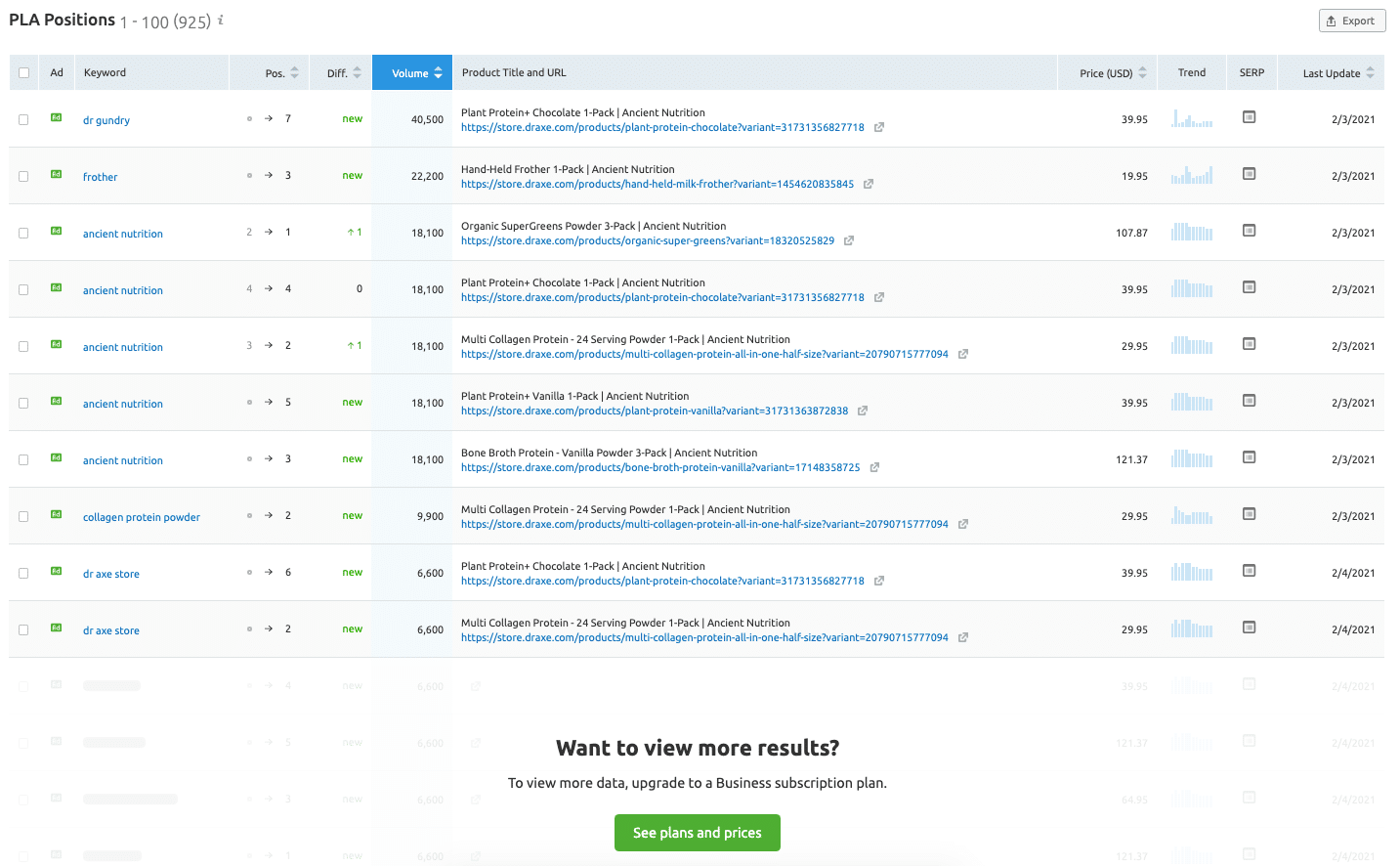Open the plant-protein-vanilla product URL

click(655, 411)
